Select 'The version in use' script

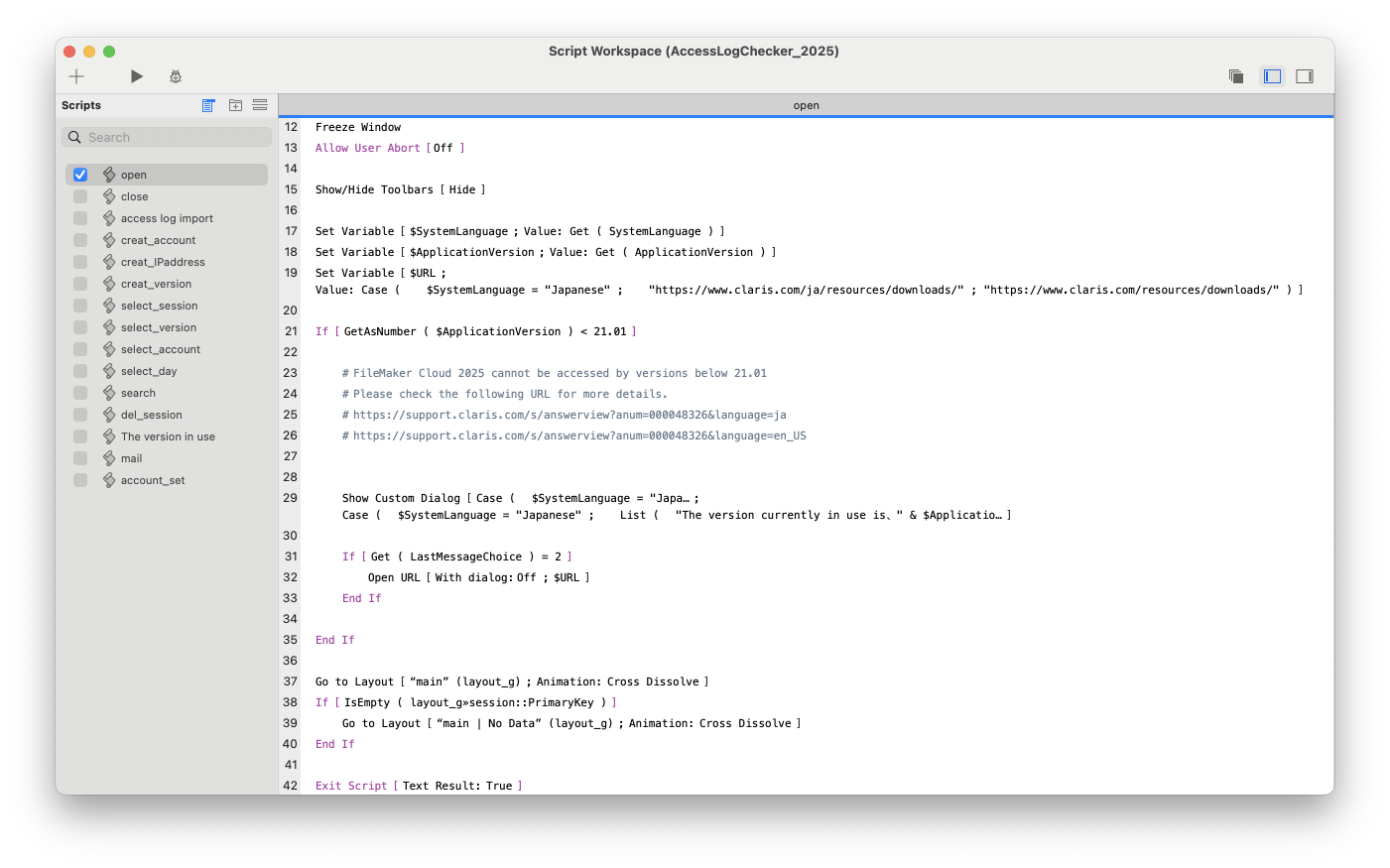point(168,436)
